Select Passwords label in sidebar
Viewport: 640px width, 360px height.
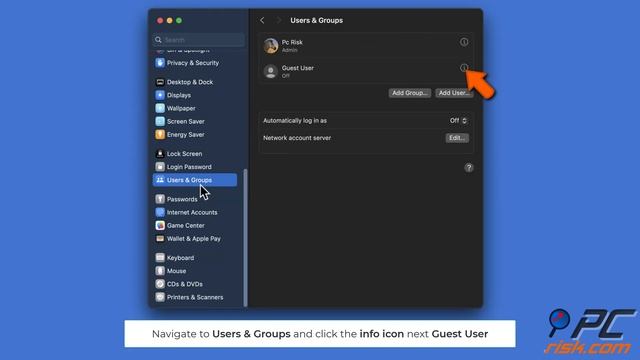182,199
